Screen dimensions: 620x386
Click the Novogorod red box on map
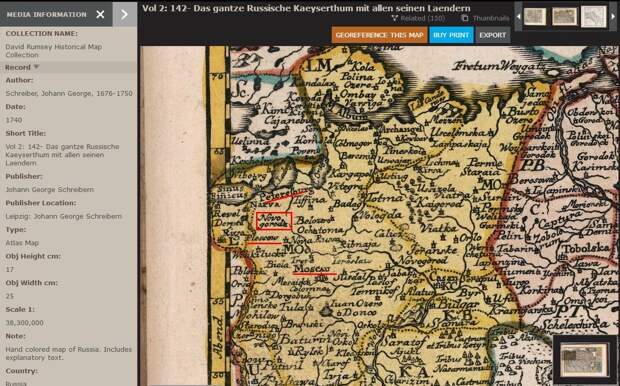(x=274, y=221)
